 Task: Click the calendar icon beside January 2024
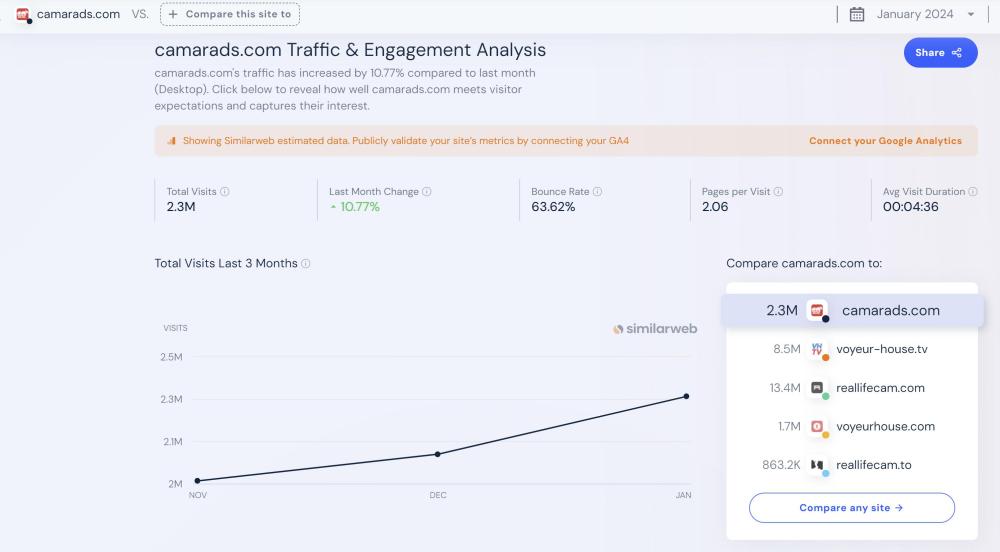[857, 14]
